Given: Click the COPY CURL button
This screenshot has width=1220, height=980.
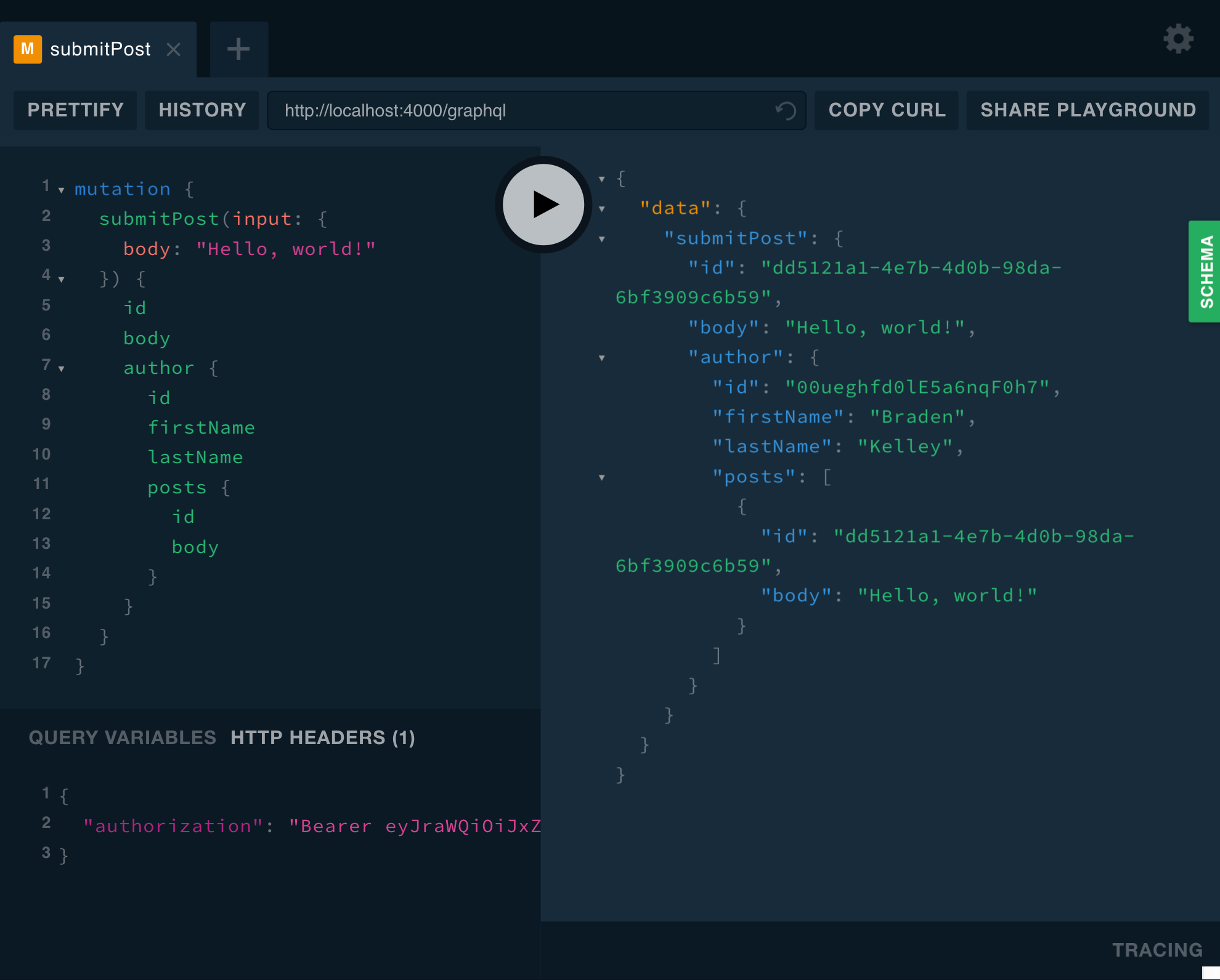Looking at the screenshot, I should coord(887,110).
